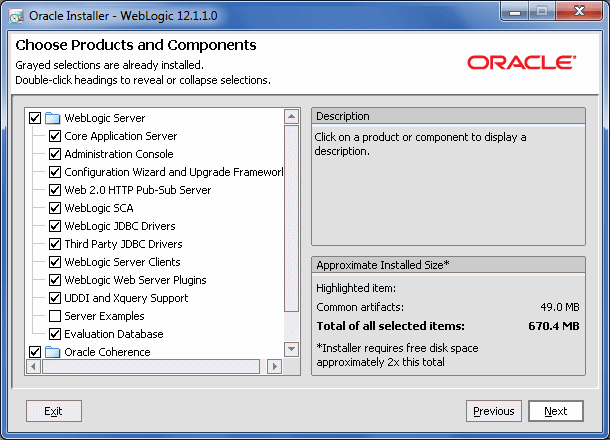Click the Approximate Installed Size header
The image size is (610, 440).
coord(448,265)
